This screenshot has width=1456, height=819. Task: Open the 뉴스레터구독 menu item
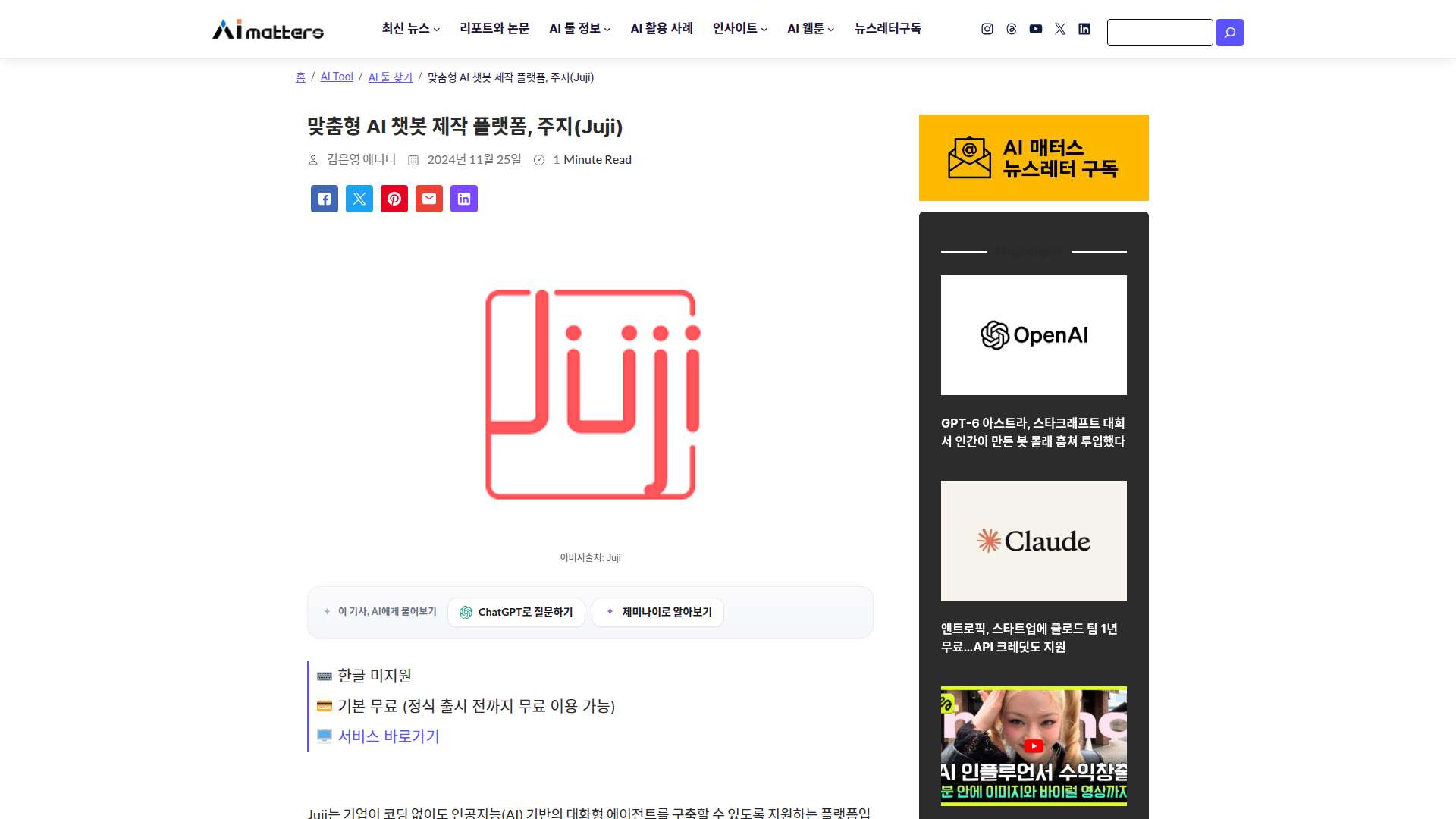tap(887, 29)
